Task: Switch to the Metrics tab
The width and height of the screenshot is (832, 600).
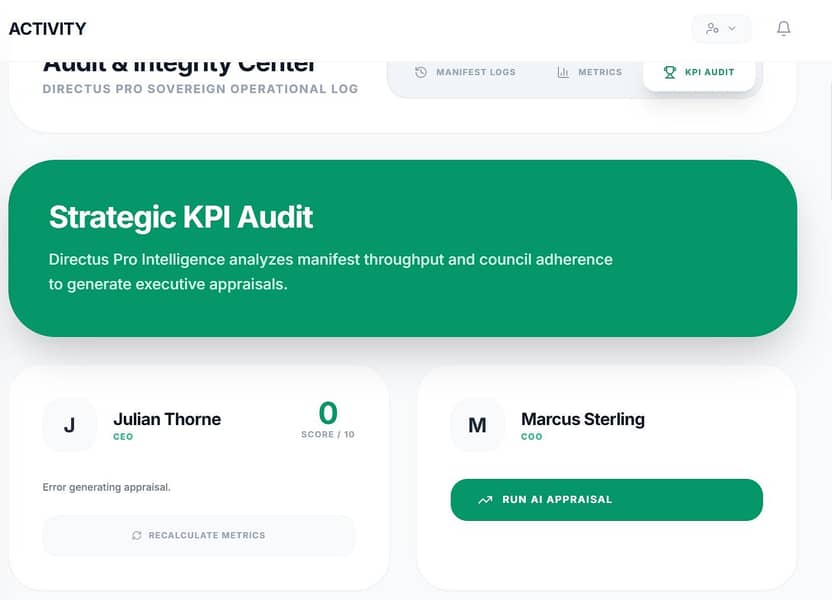Action: pos(589,72)
